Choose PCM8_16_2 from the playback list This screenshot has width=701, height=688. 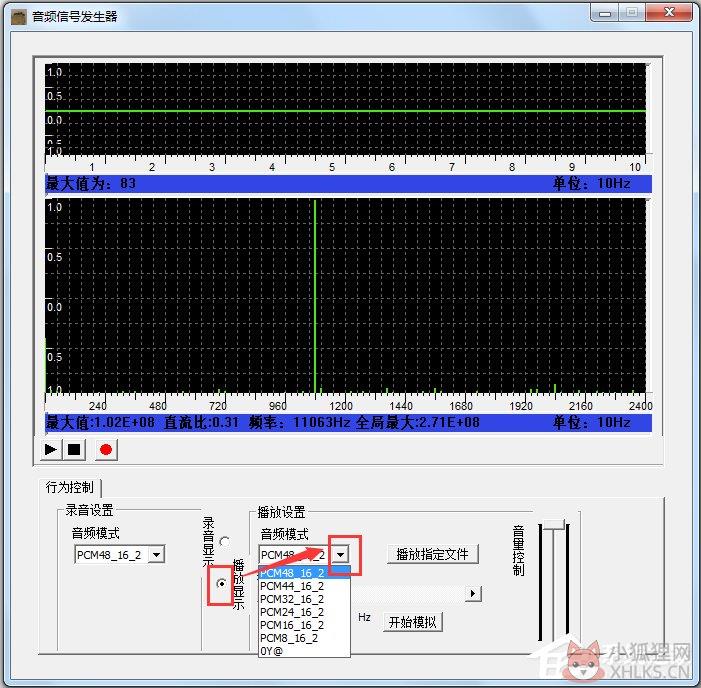point(304,638)
